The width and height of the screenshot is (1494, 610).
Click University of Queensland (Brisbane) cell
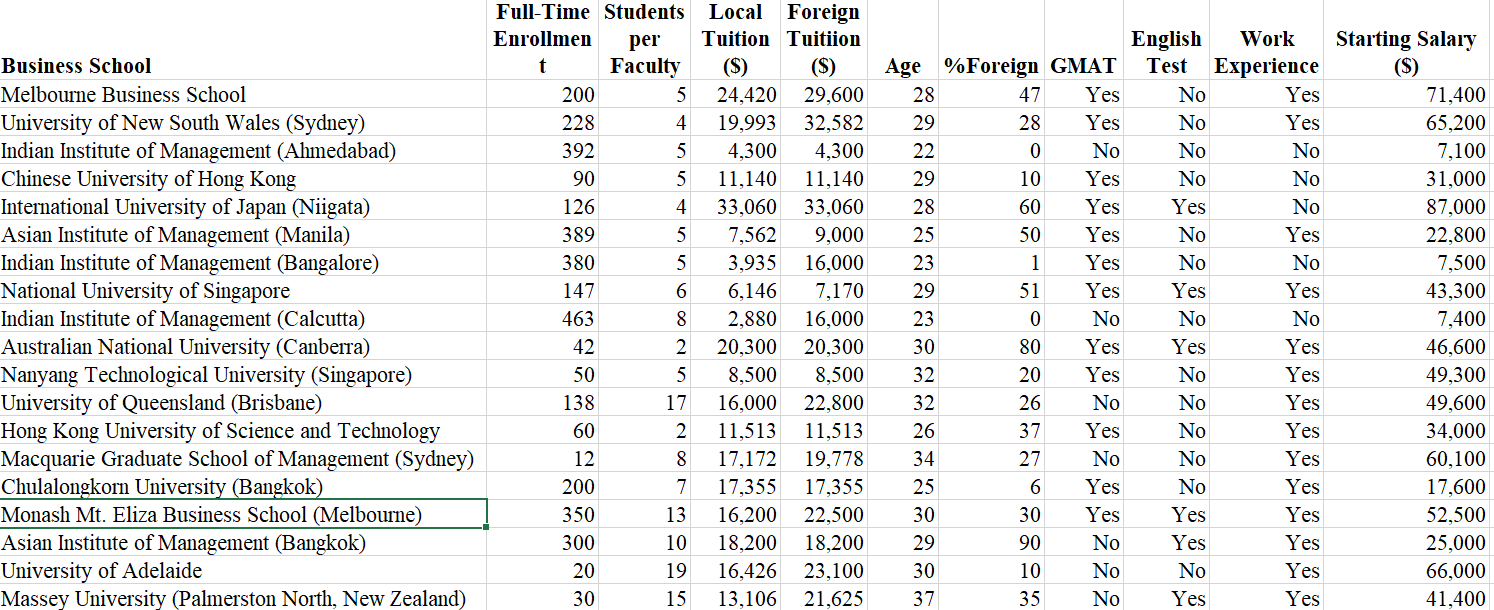[x=244, y=403]
